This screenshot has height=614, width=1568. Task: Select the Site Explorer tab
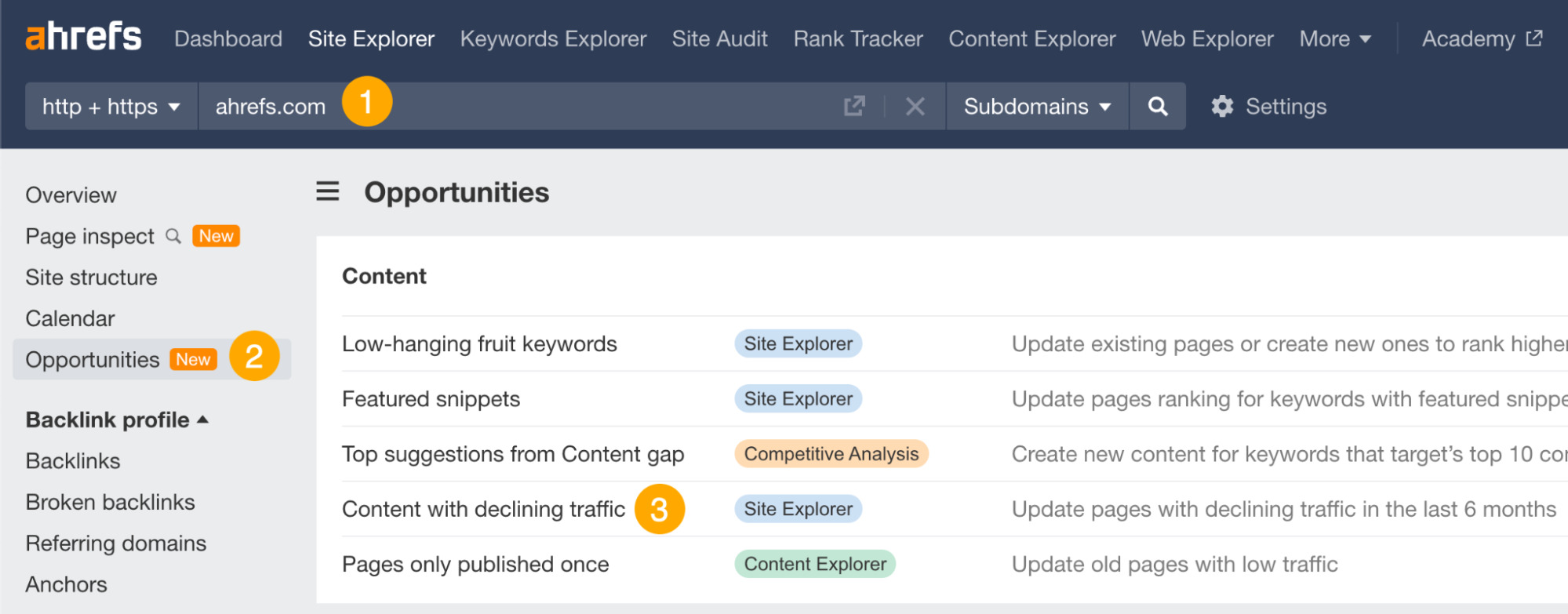pos(371,38)
